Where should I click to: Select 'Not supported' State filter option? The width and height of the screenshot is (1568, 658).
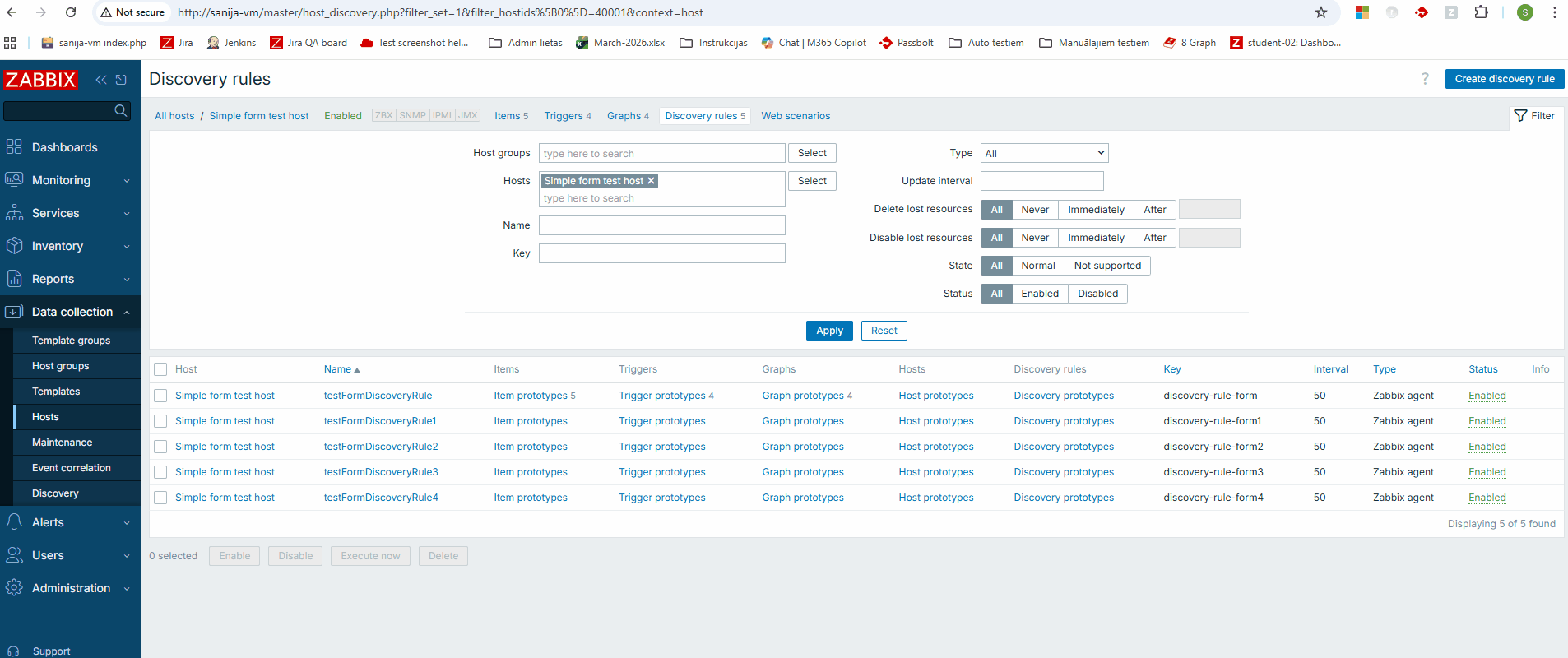point(1106,266)
